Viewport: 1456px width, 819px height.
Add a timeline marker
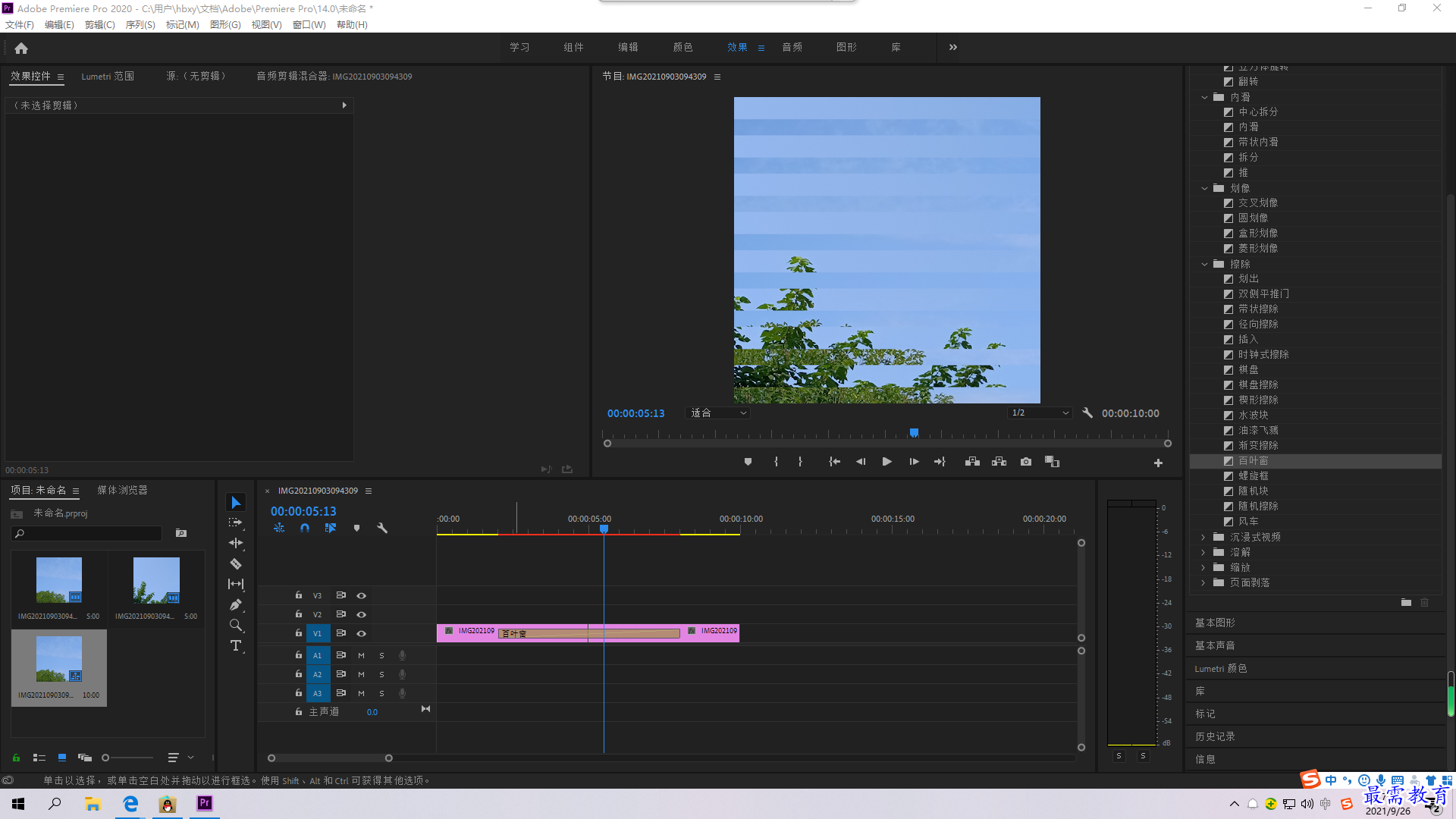tap(356, 528)
